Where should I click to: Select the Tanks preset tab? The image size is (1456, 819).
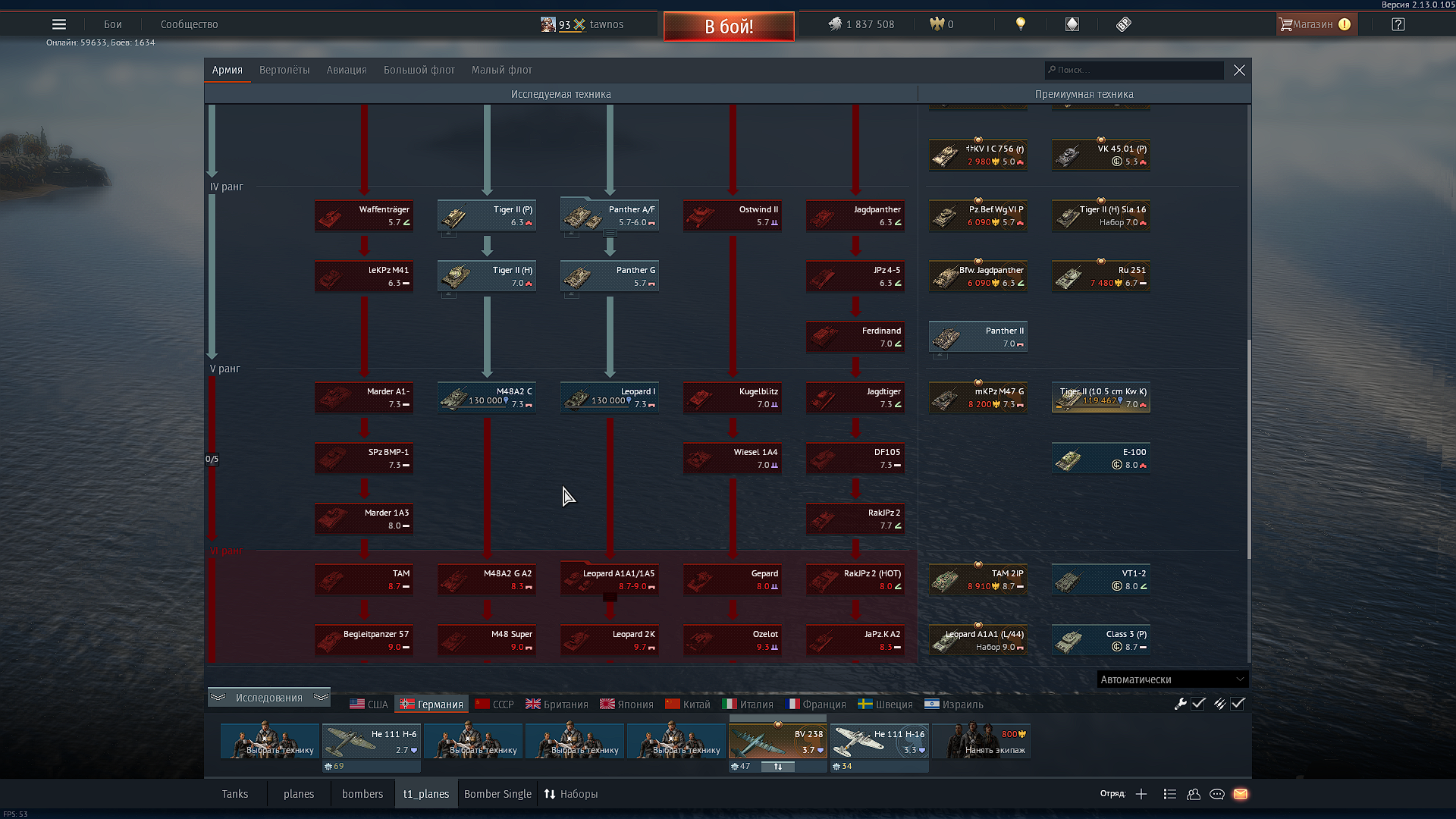click(235, 794)
